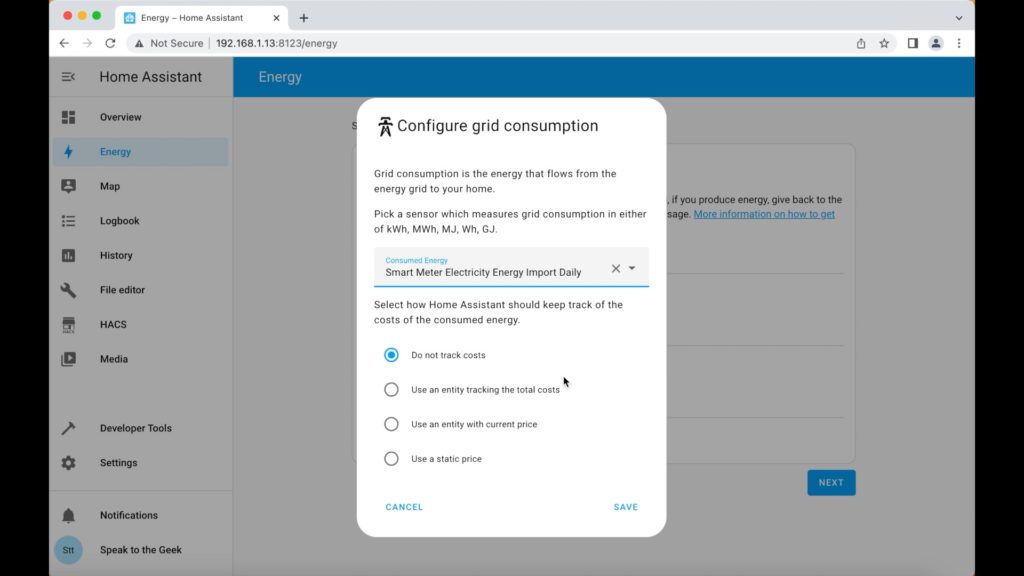Click the Not Secure warning icon

pyautogui.click(x=139, y=43)
